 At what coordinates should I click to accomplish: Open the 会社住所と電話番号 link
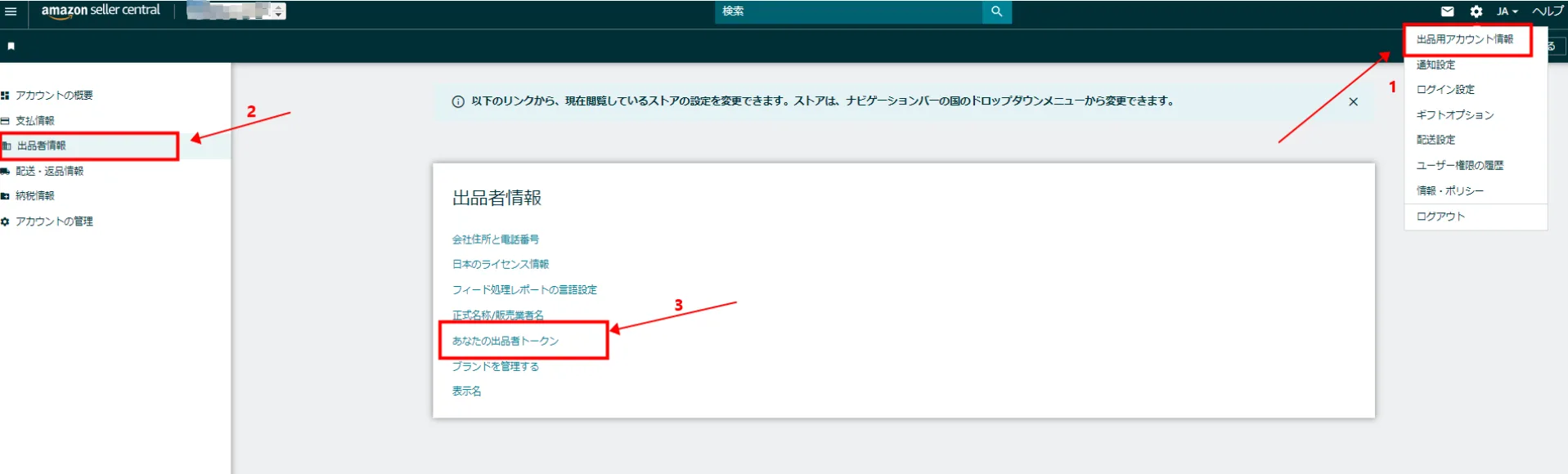pyautogui.click(x=496, y=239)
